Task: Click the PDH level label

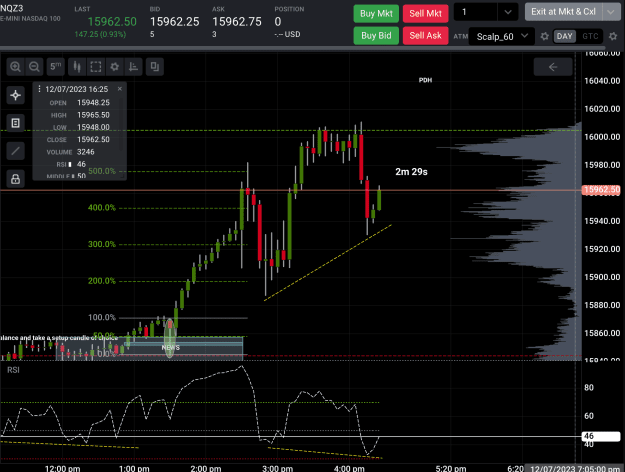Action: pos(425,80)
